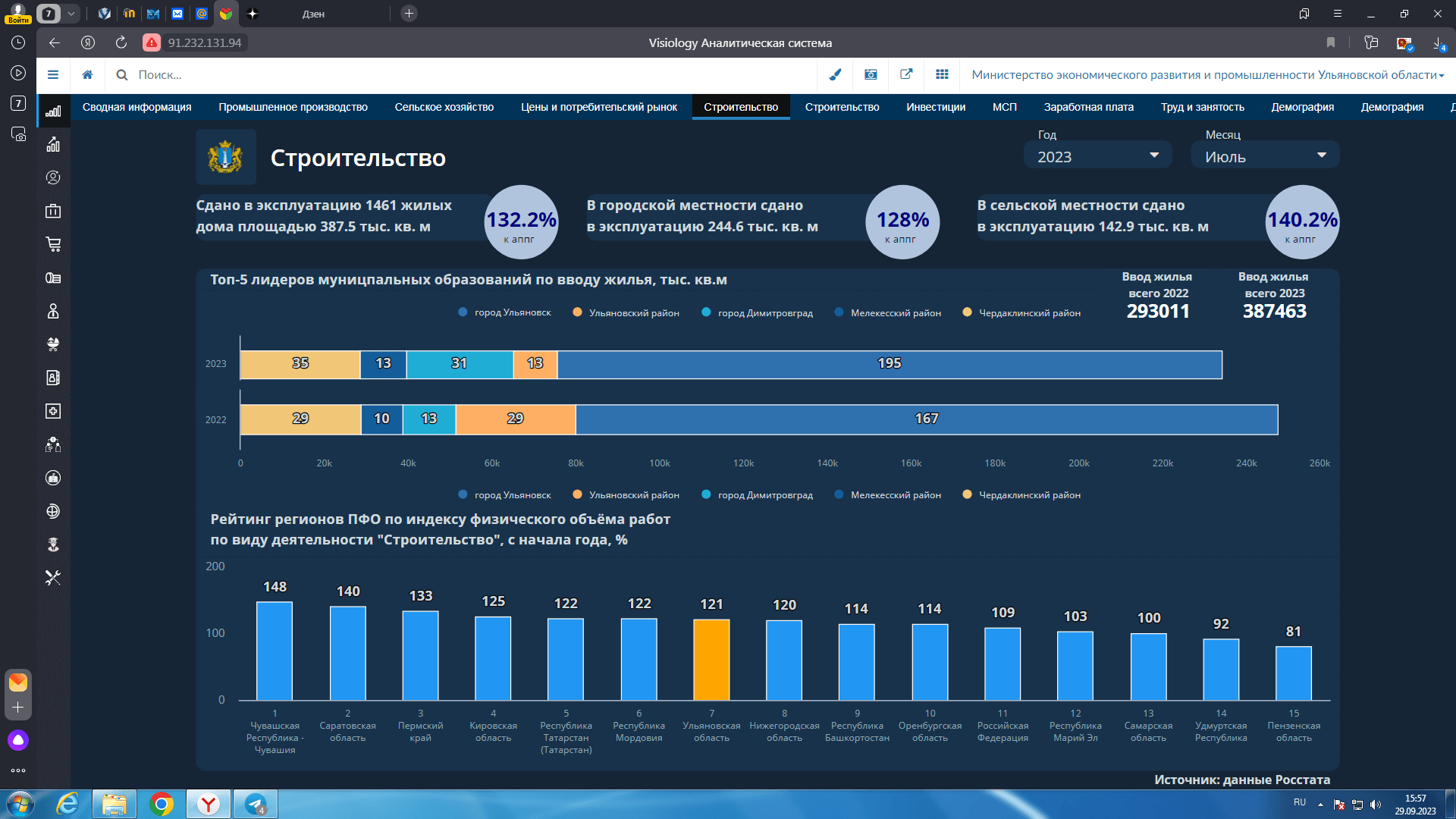The width and height of the screenshot is (1456, 819).
Task: Open a new browser tab with plus
Action: point(409,14)
